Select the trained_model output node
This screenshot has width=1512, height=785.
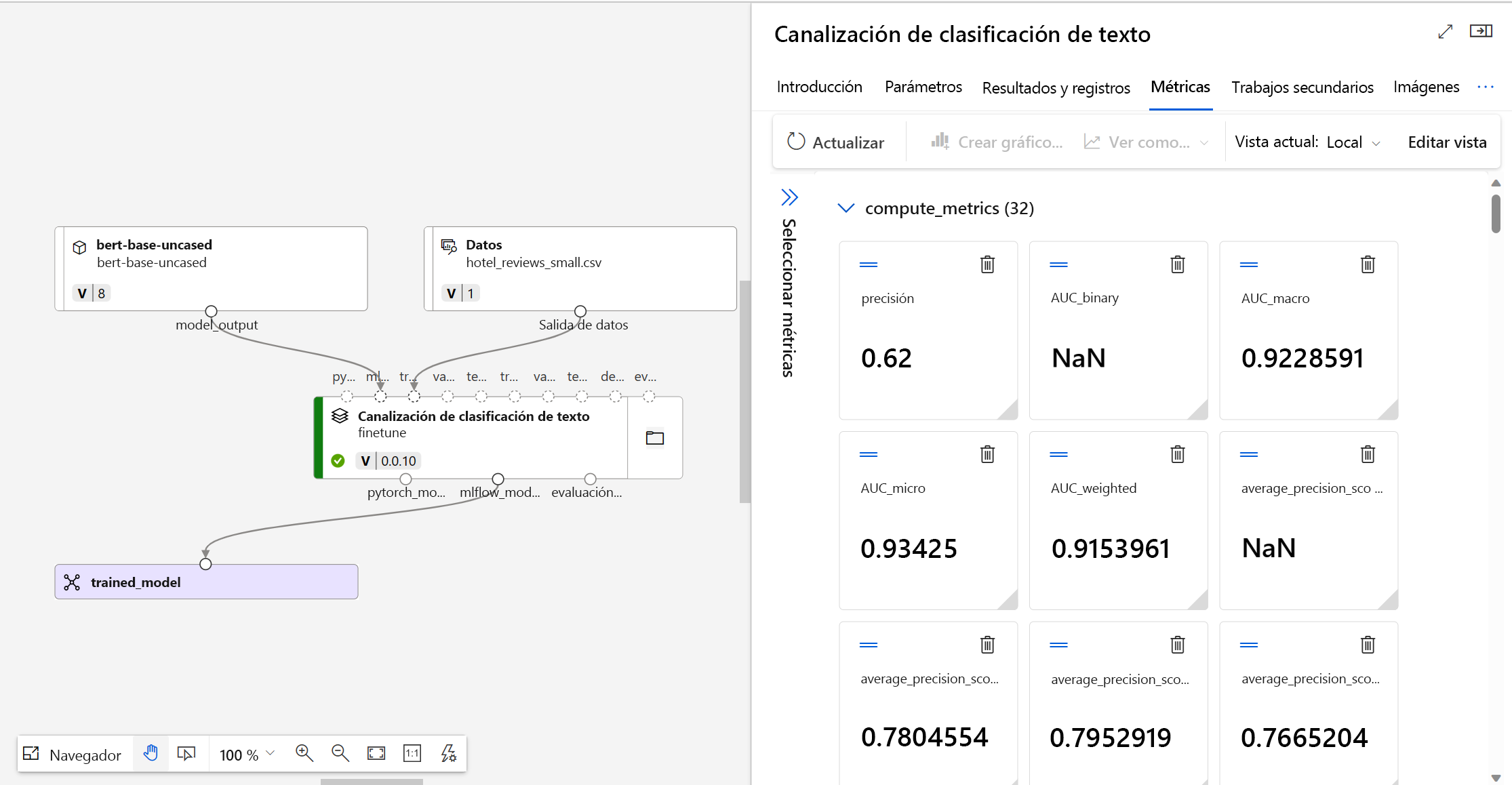[x=206, y=582]
